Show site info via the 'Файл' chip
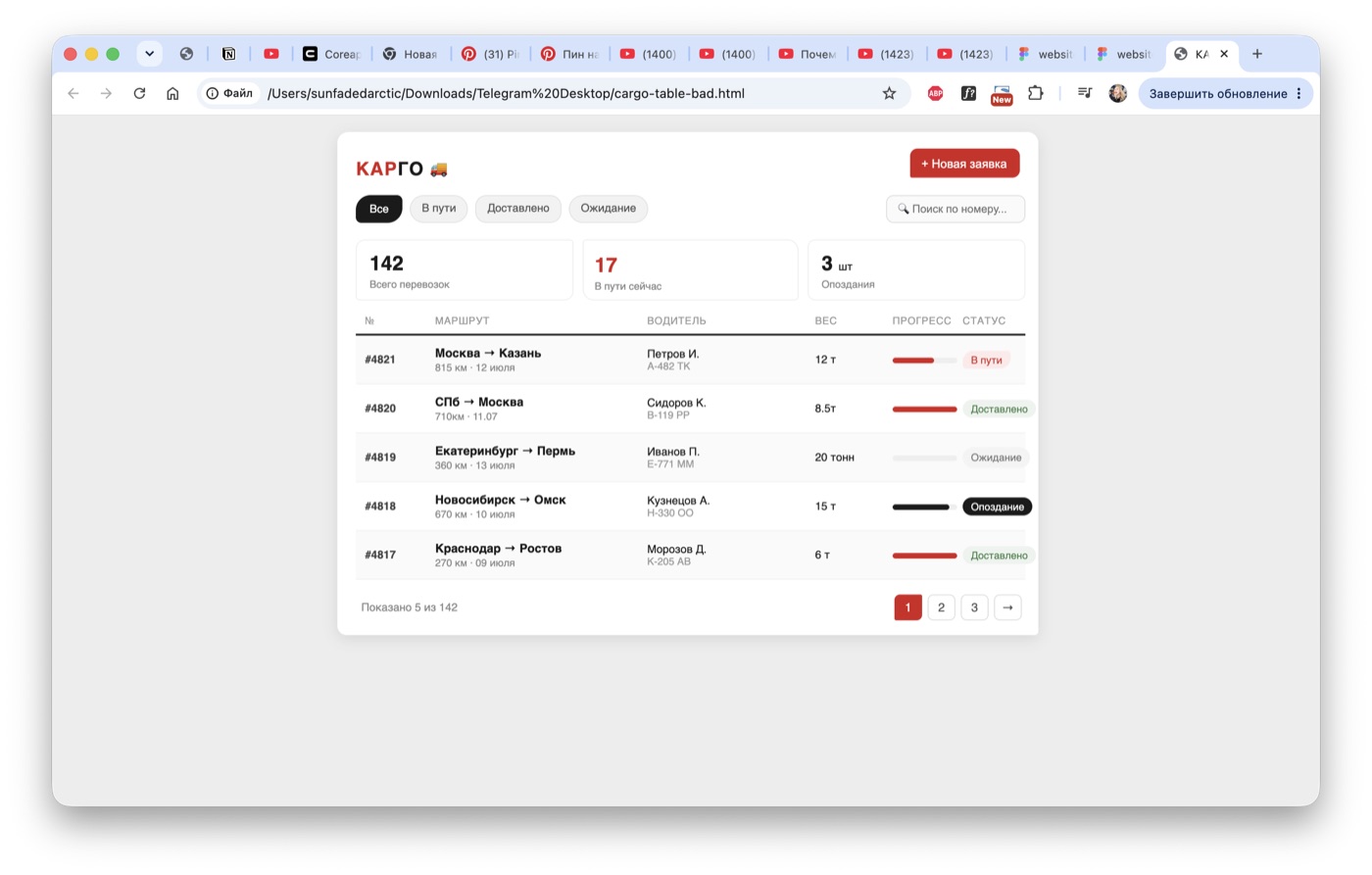Image resolution: width=1372 pixels, height=875 pixels. (229, 93)
